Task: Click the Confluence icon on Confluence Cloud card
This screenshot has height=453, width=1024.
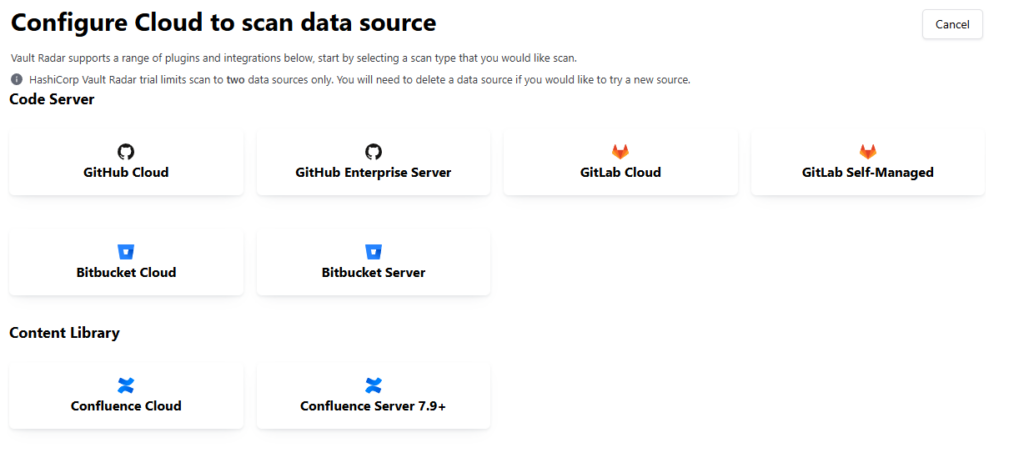Action: [125, 385]
